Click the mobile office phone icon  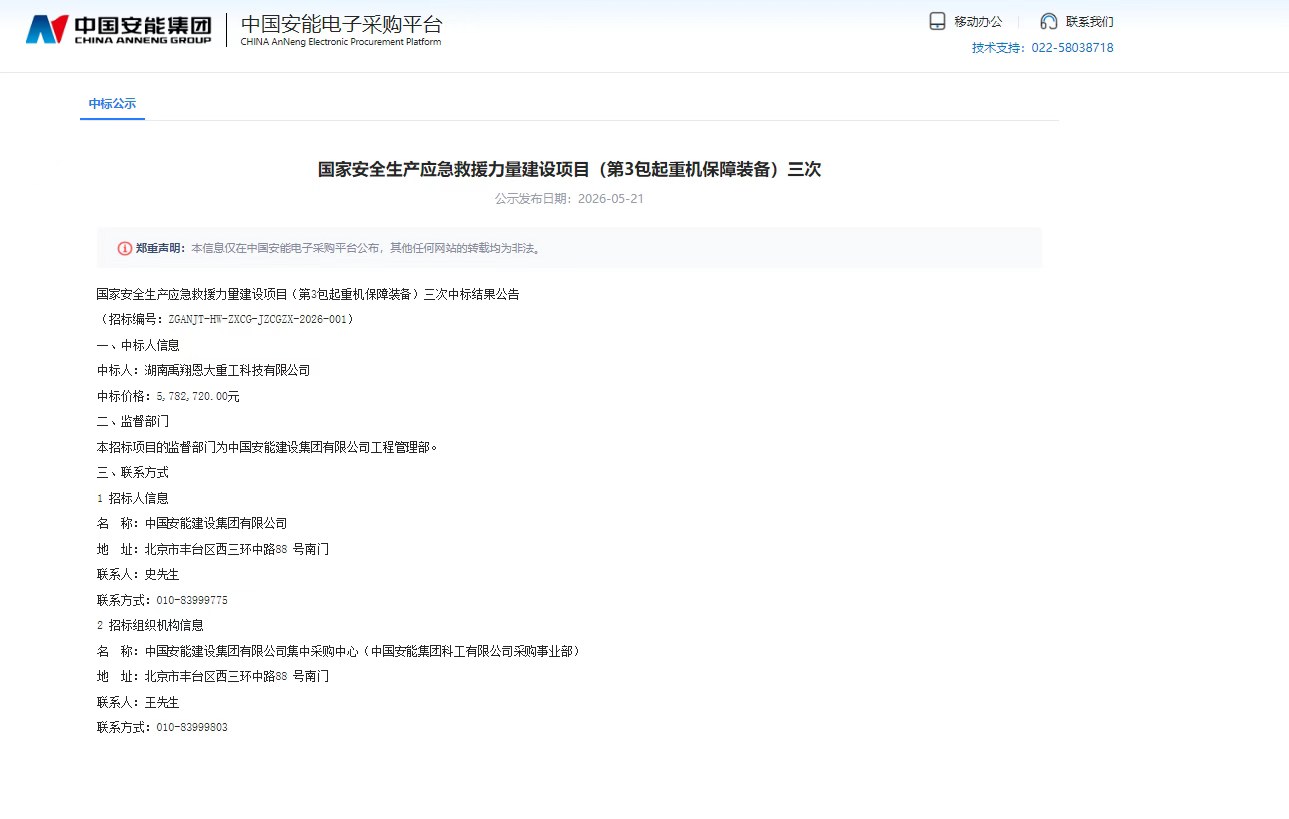pos(937,21)
